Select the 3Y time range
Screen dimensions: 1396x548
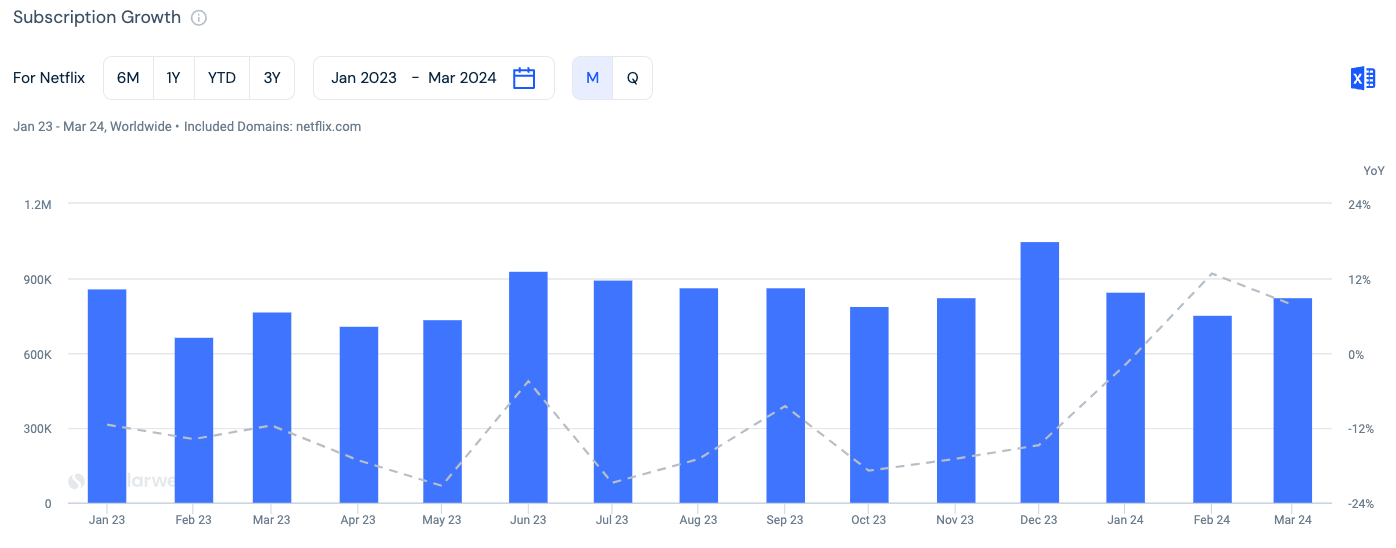tap(272, 78)
